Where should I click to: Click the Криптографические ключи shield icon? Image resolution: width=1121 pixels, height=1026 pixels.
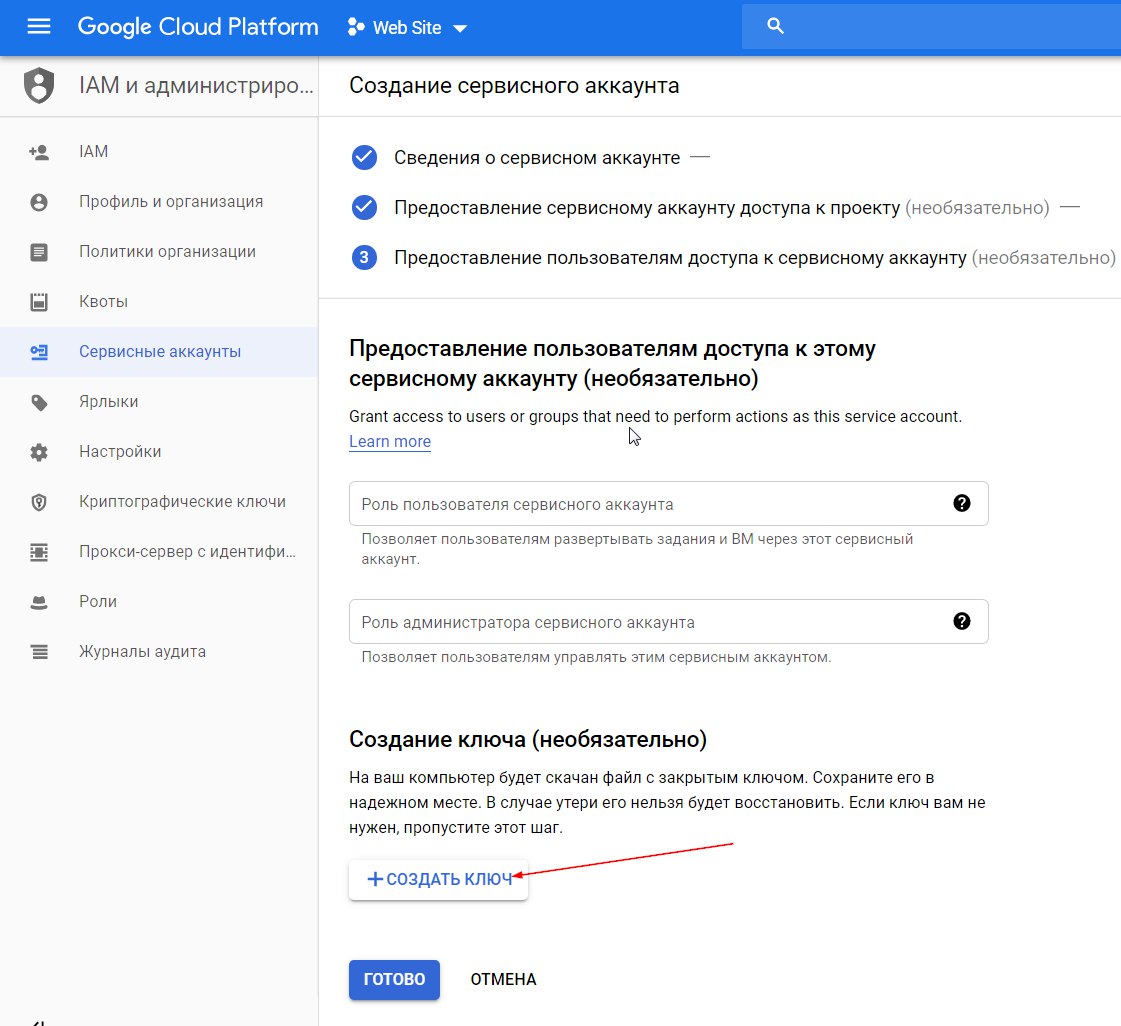point(39,503)
